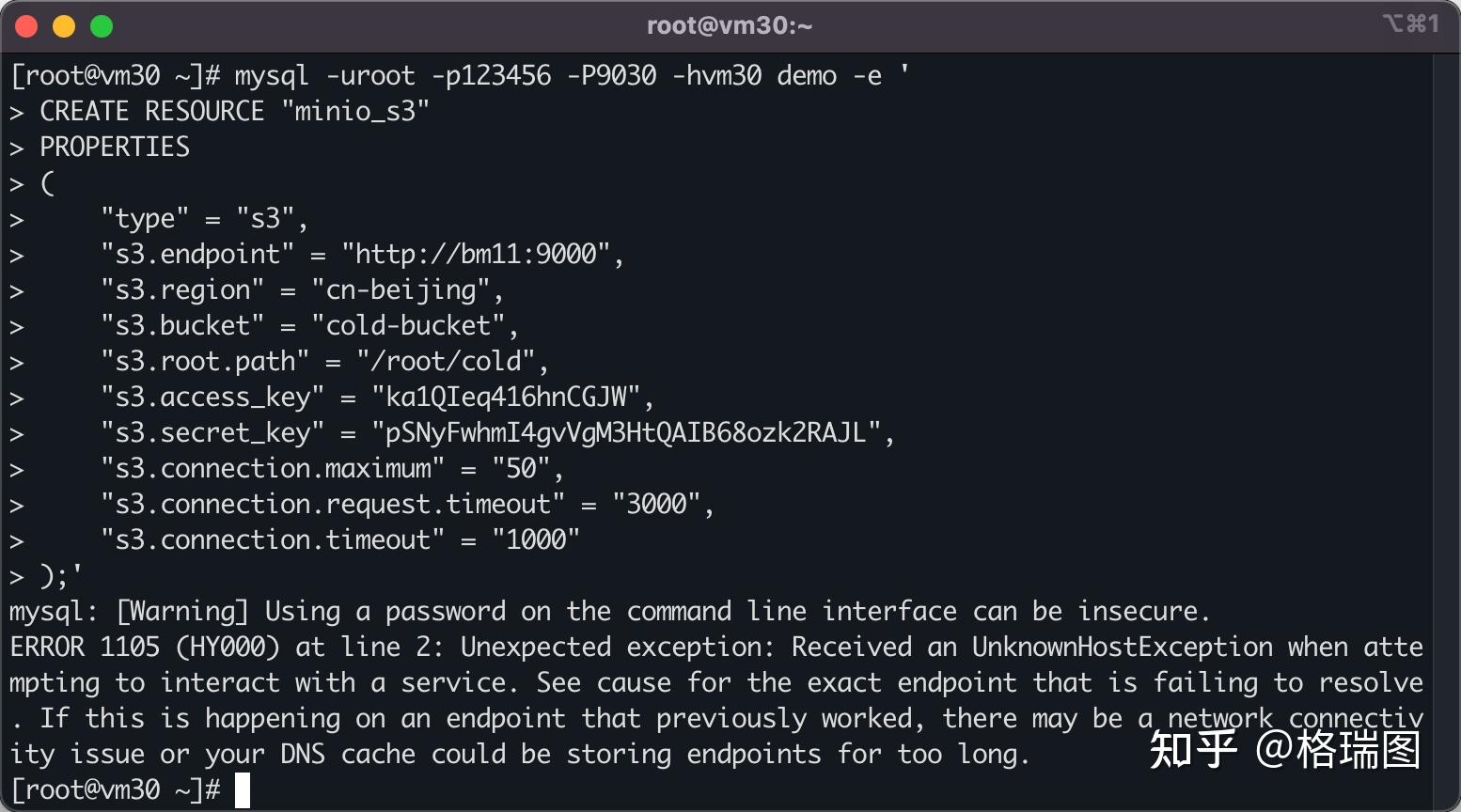Click the "minio_s3" resource name text
The image size is (1461, 812).
[x=355, y=111]
